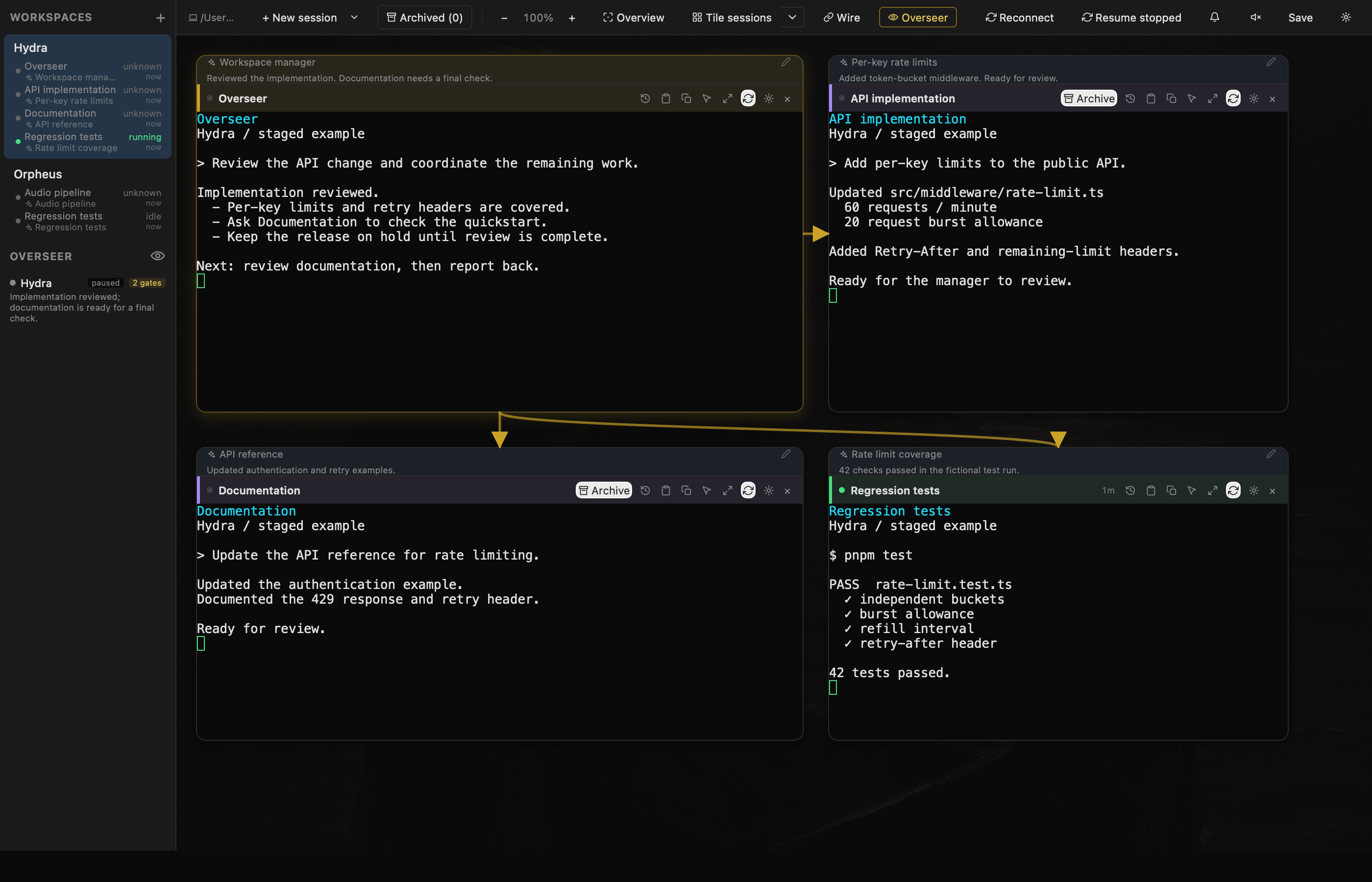Click clipboard icon in Documentation panel header
This screenshot has width=1372, height=882.
pyautogui.click(x=665, y=490)
